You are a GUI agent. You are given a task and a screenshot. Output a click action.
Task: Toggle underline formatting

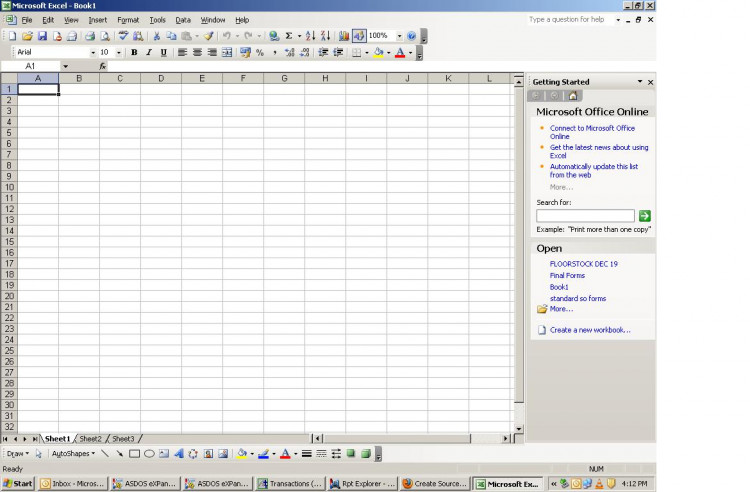point(164,52)
